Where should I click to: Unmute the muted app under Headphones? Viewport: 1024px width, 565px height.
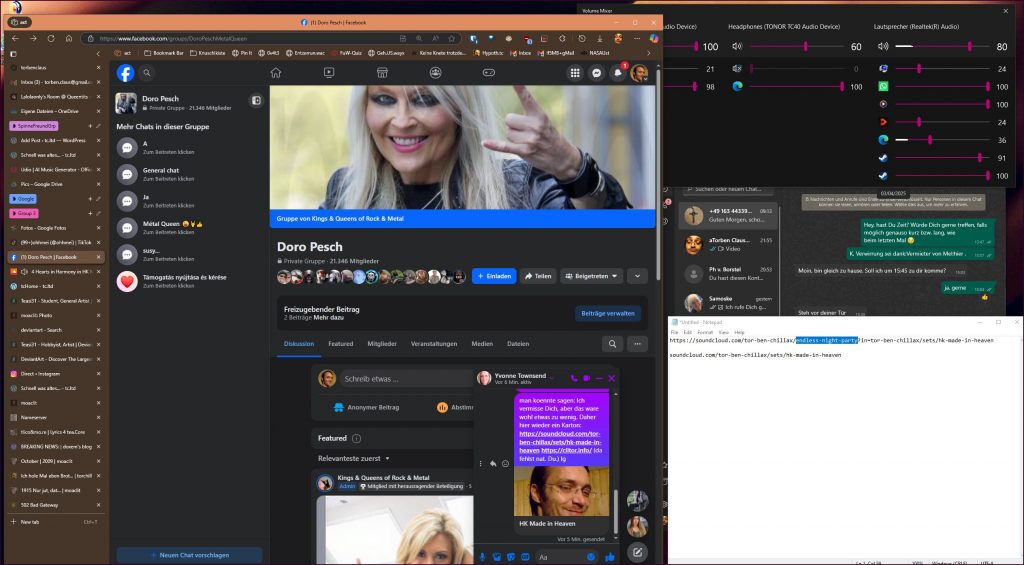coord(737,69)
